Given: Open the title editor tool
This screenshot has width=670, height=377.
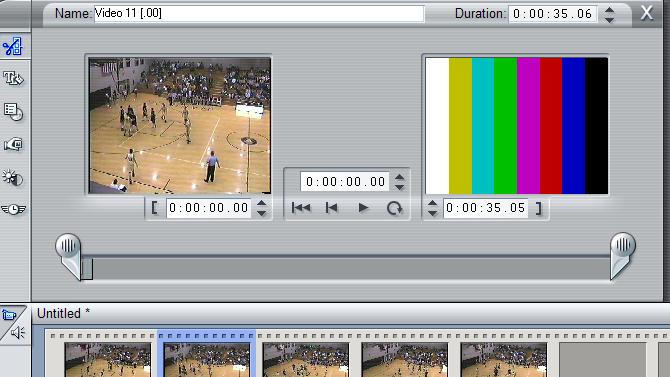Looking at the screenshot, I should pyautogui.click(x=13, y=78).
